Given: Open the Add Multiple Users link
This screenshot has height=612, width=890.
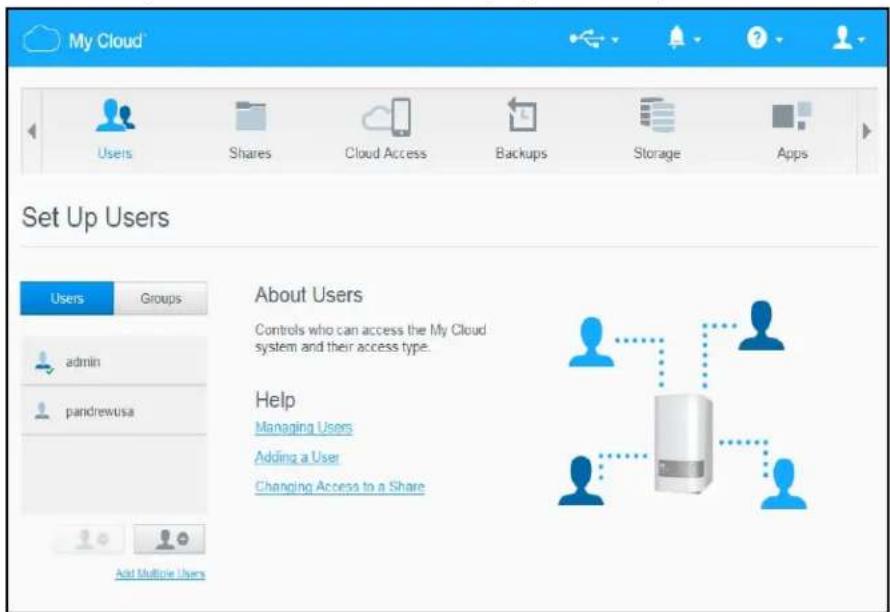Looking at the screenshot, I should tap(160, 574).
